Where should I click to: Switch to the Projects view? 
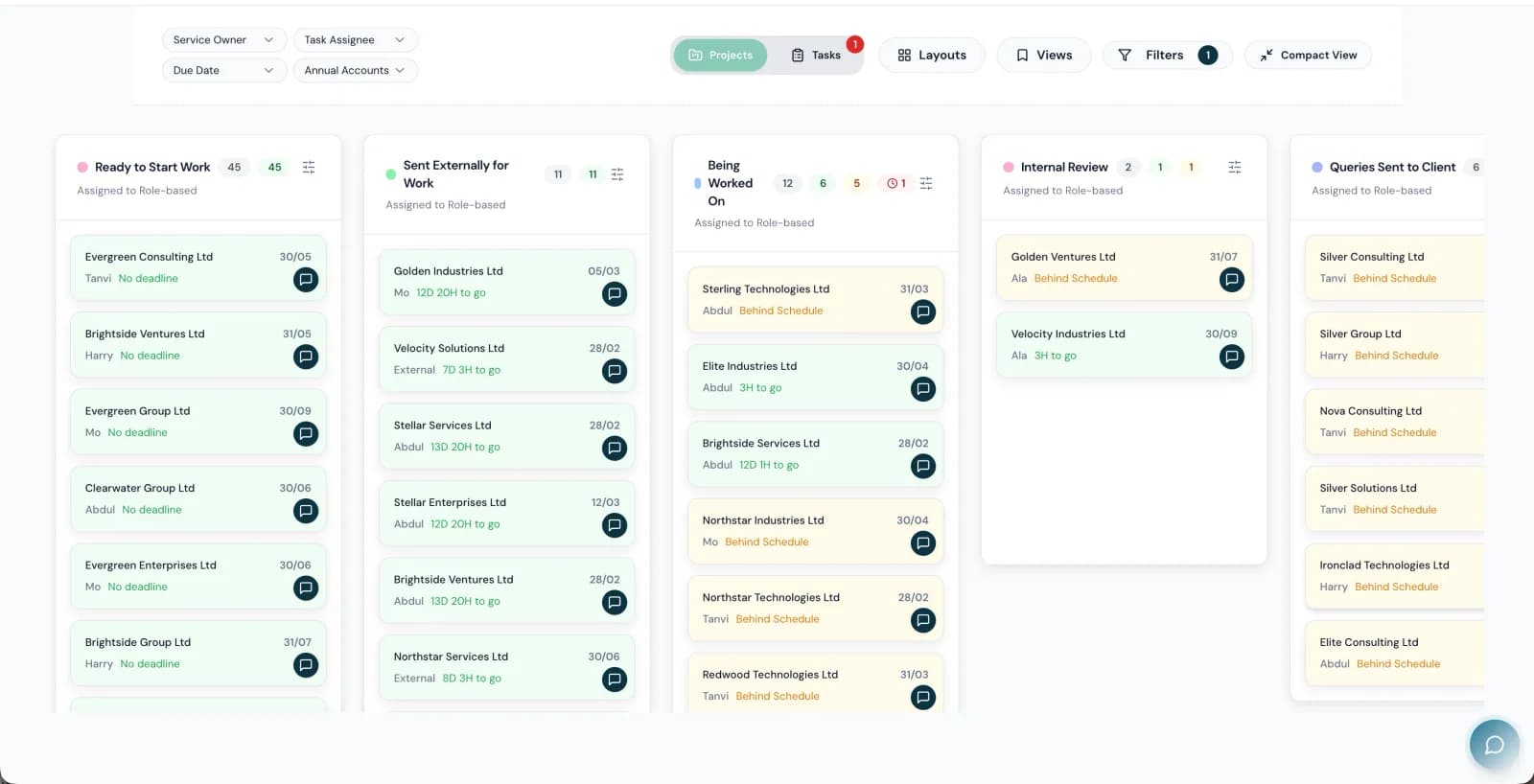pos(721,56)
